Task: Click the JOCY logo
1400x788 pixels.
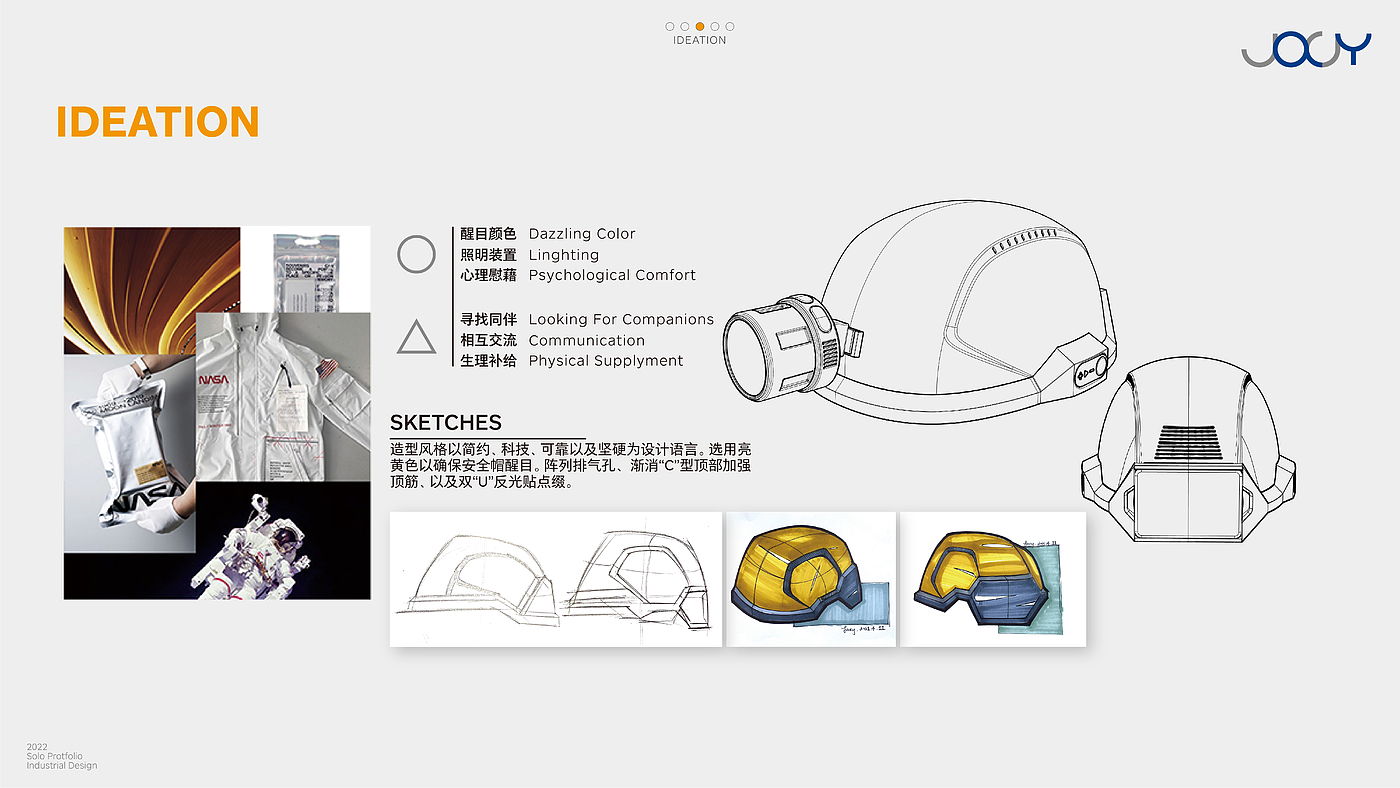Action: [1306, 49]
